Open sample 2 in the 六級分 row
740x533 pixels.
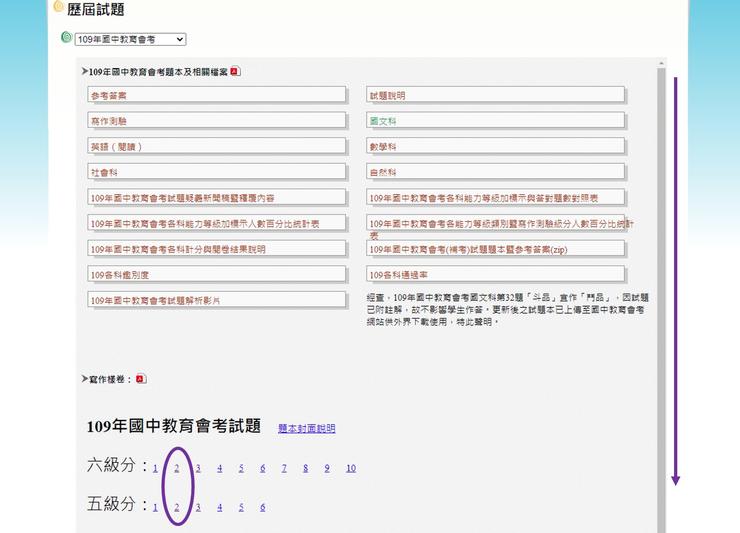(x=177, y=468)
